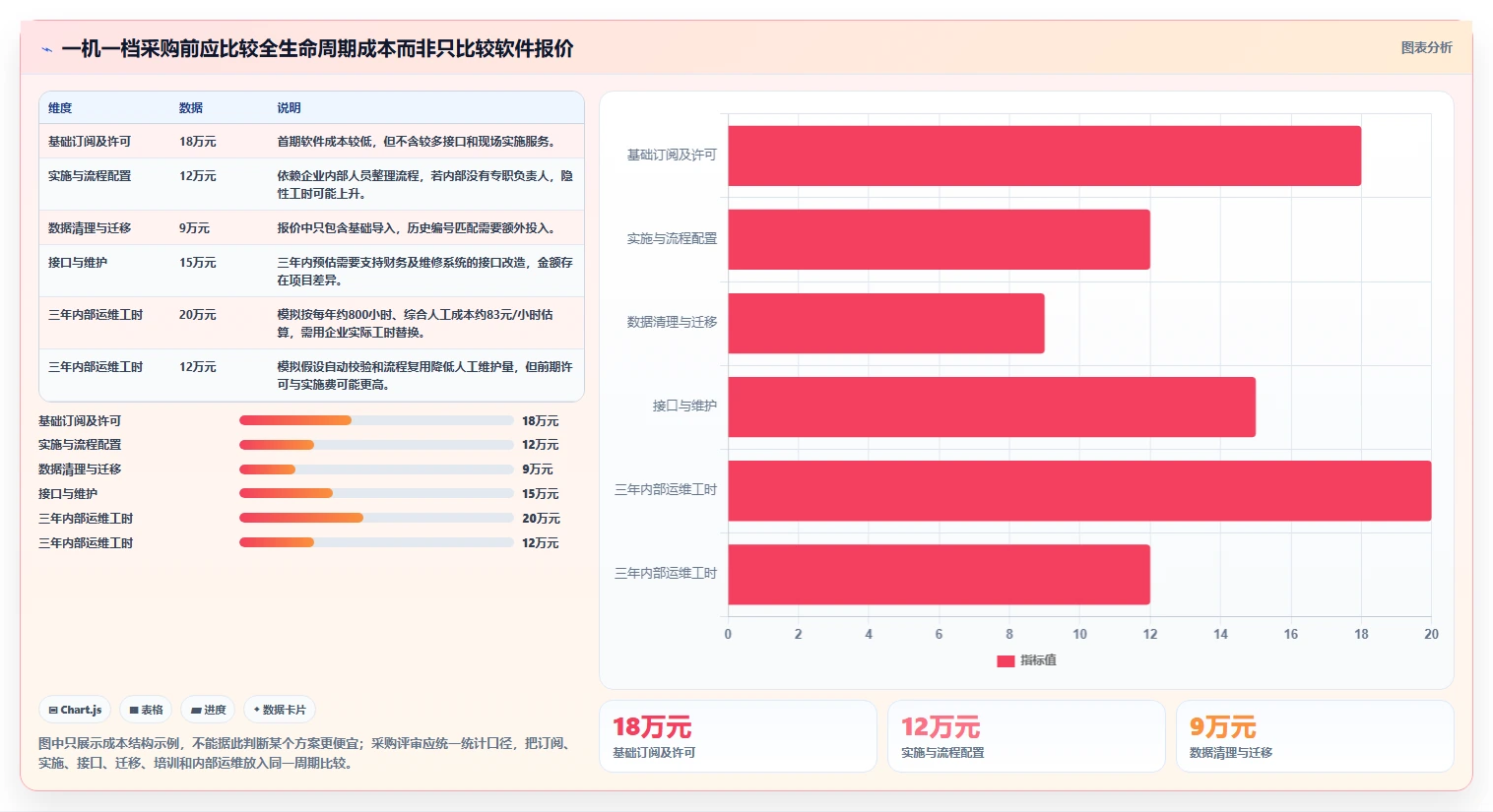
Task: Click the description starting 依赖企业内部人员整理流程
Action: pos(424,185)
